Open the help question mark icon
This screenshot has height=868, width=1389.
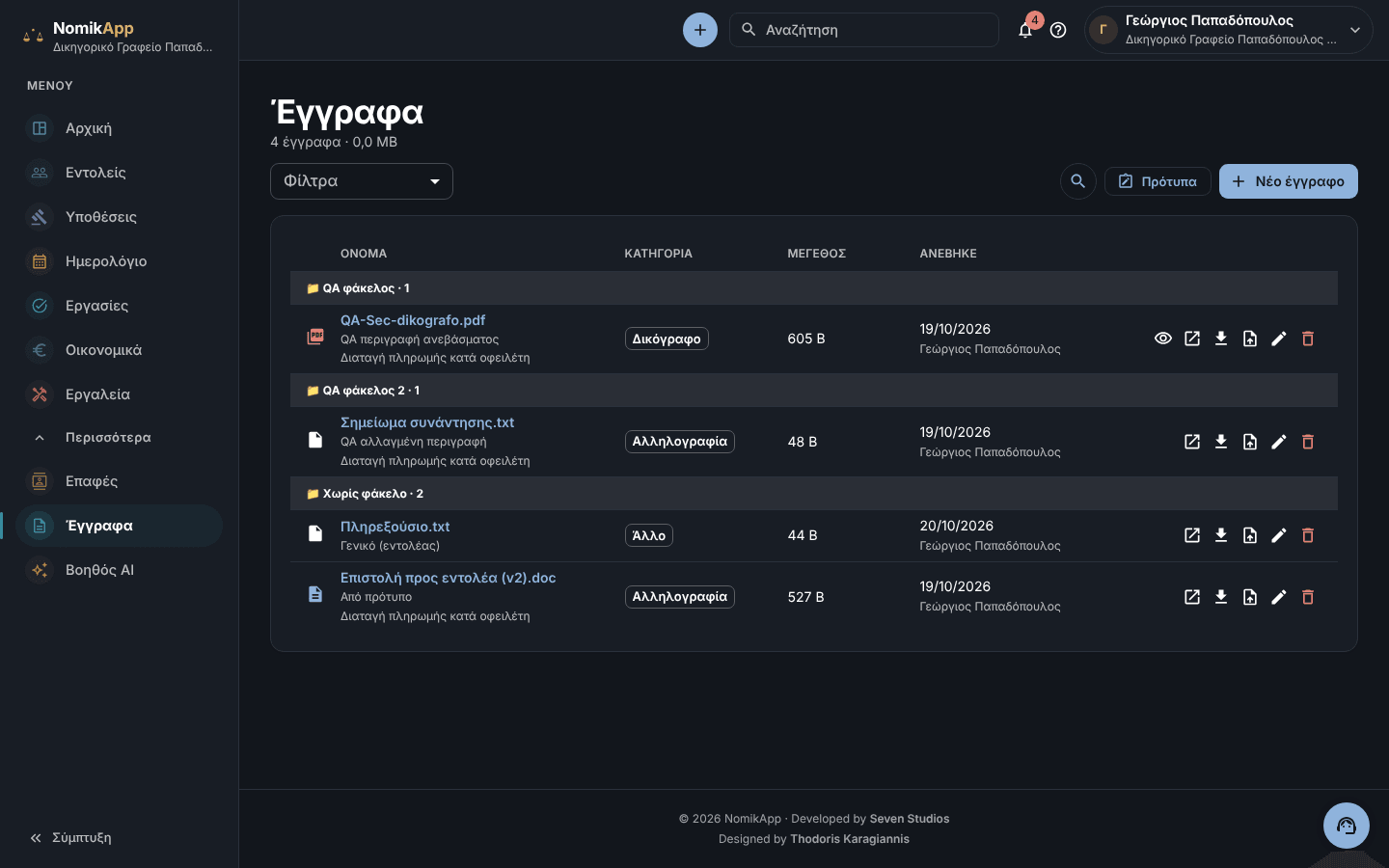[x=1058, y=30]
